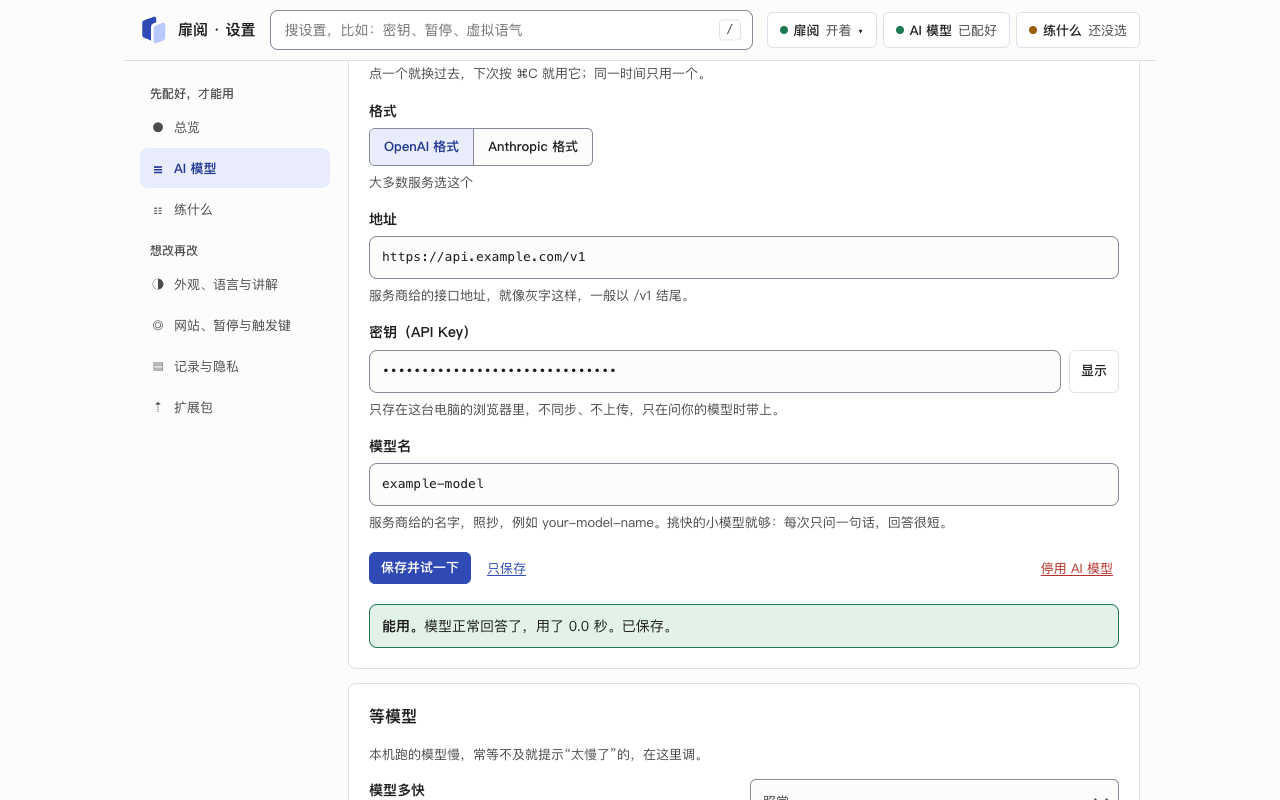The width and height of the screenshot is (1280, 800).
Task: Click the 想改再改 sidebar heading
Action: point(174,251)
